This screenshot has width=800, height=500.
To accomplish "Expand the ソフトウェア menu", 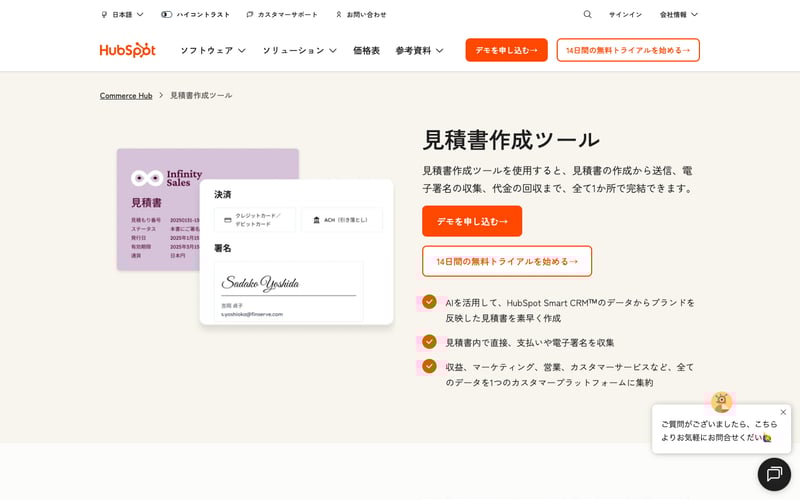I will tap(213, 51).
